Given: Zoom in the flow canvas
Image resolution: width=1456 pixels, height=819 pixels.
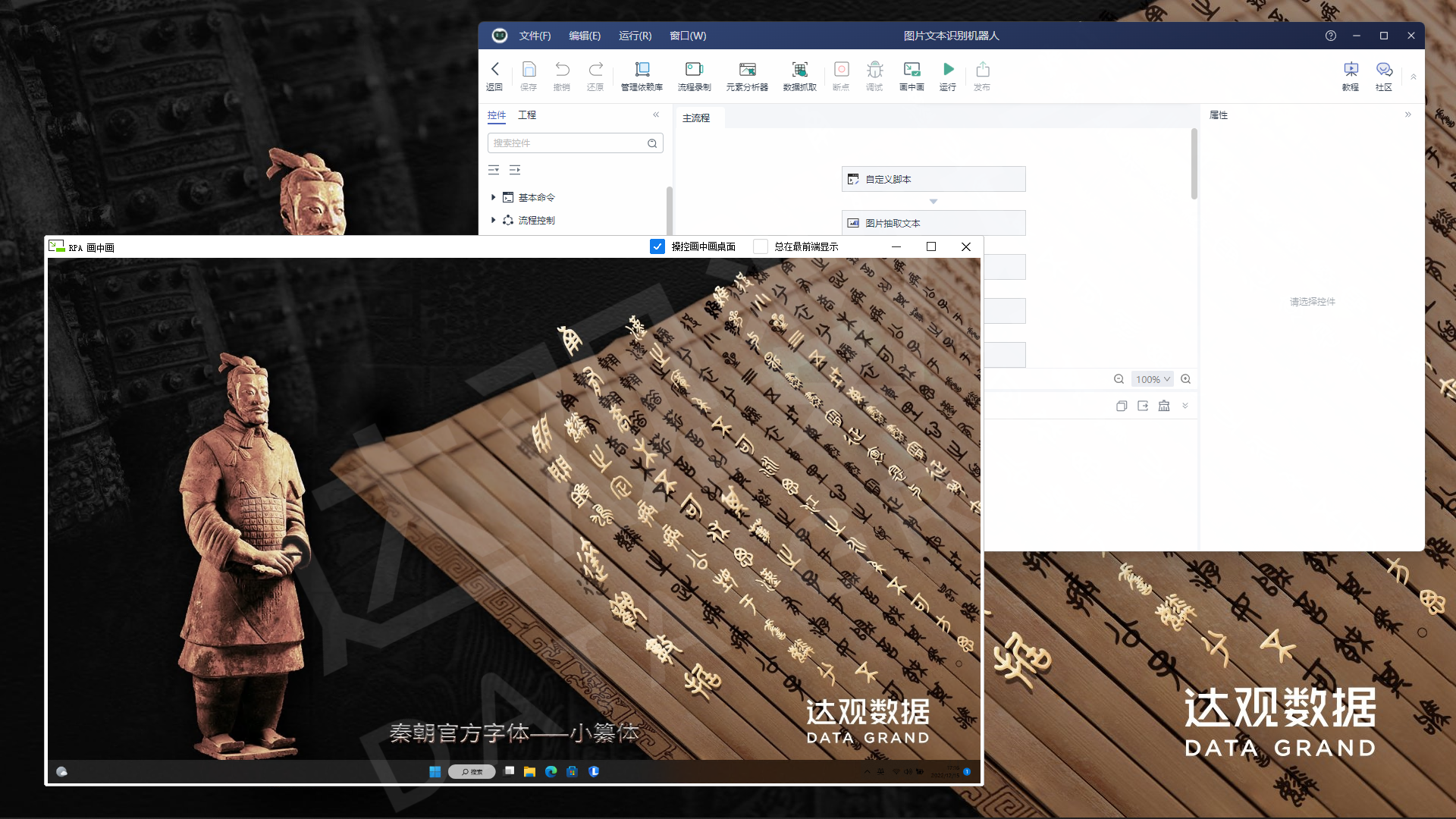Looking at the screenshot, I should pyautogui.click(x=1185, y=379).
